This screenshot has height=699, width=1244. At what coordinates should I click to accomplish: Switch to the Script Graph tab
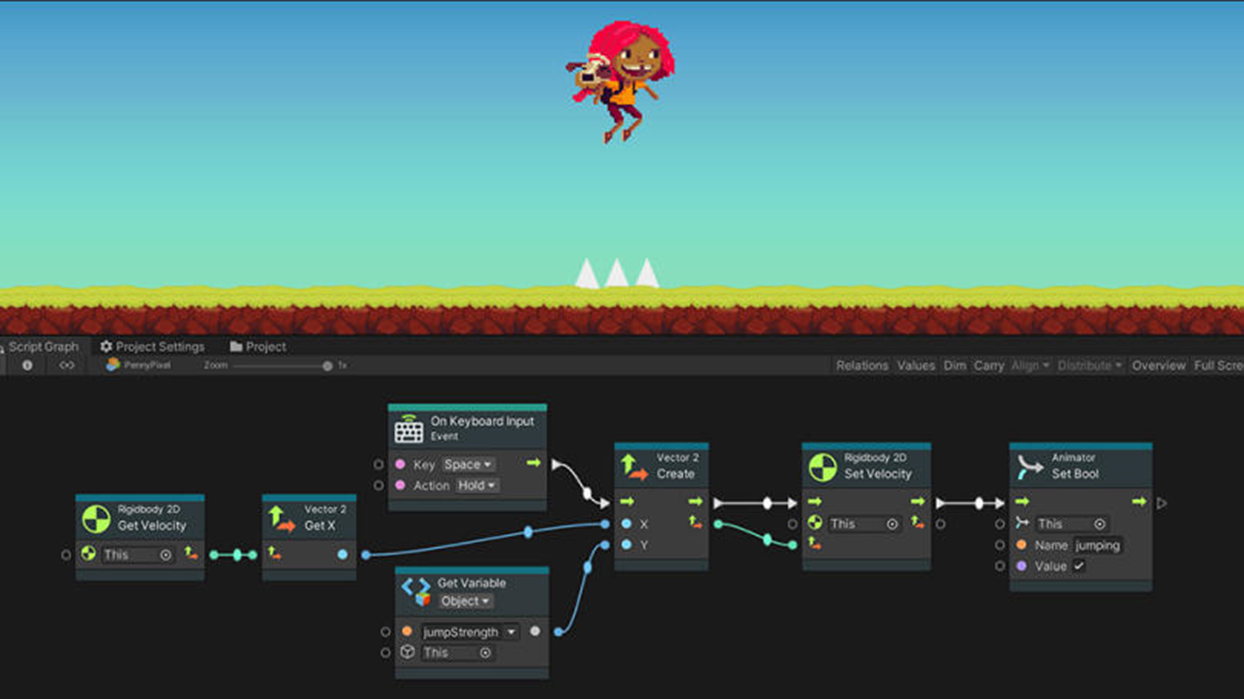coord(44,347)
